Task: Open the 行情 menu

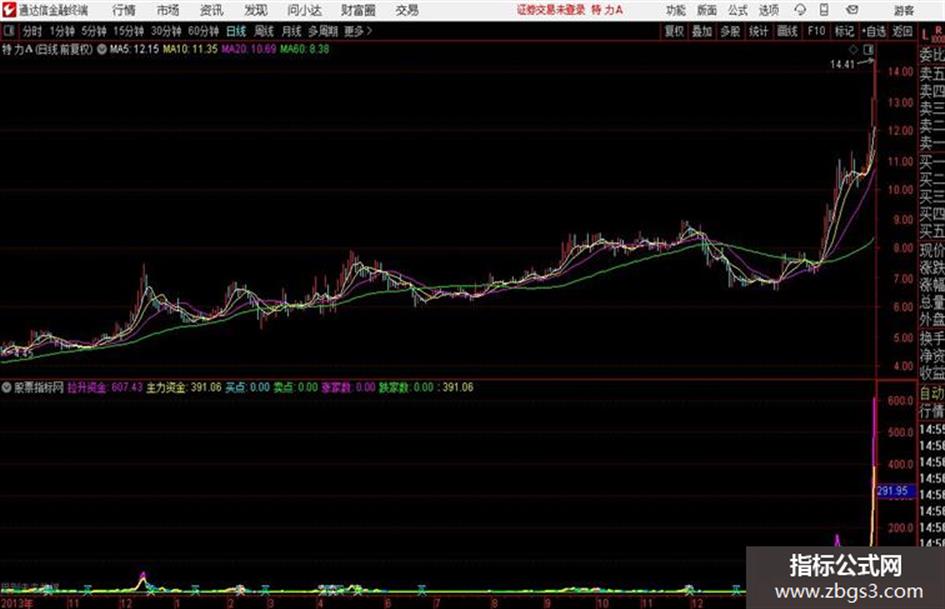Action: point(124,10)
